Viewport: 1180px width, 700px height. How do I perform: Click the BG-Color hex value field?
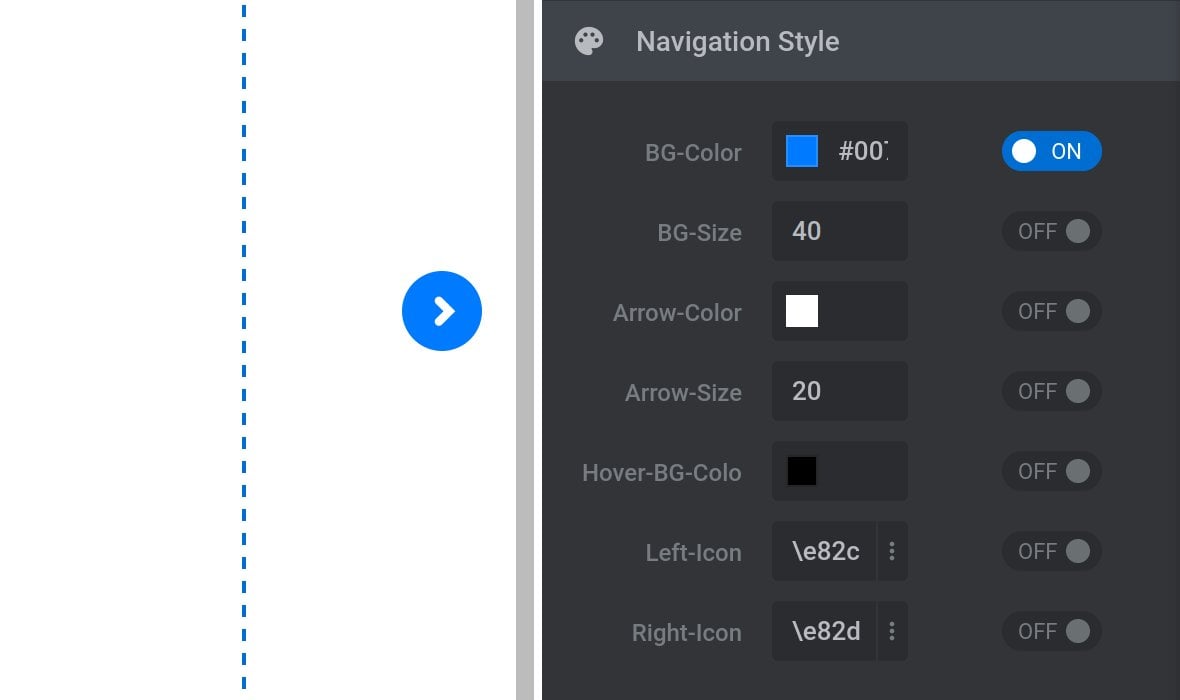(864, 151)
